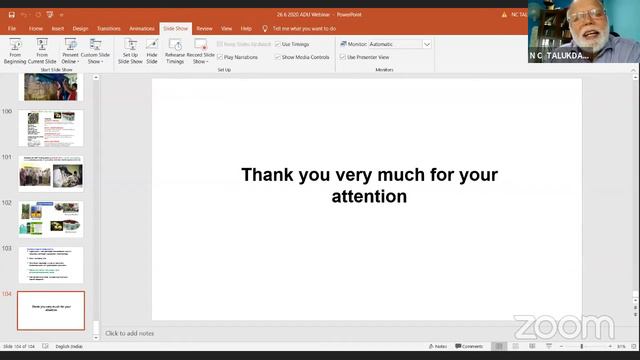The image size is (640, 360).
Task: Collapse the ribbon using the chevron
Action: coord(633,70)
